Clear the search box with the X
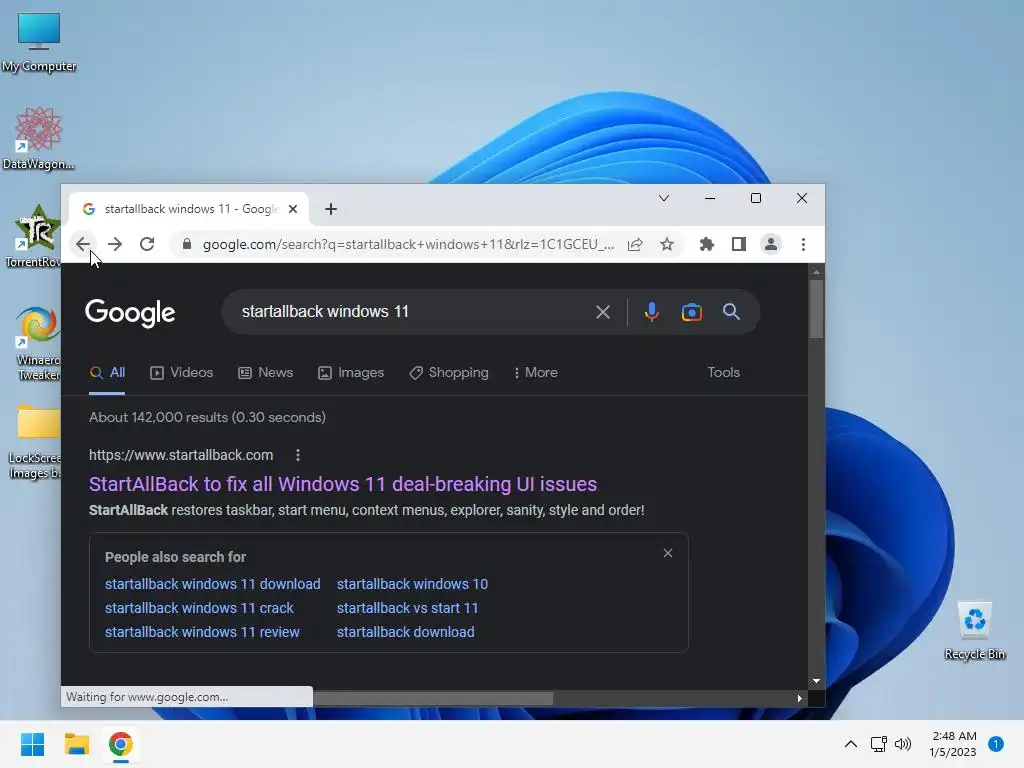The image size is (1024, 768). click(x=603, y=312)
